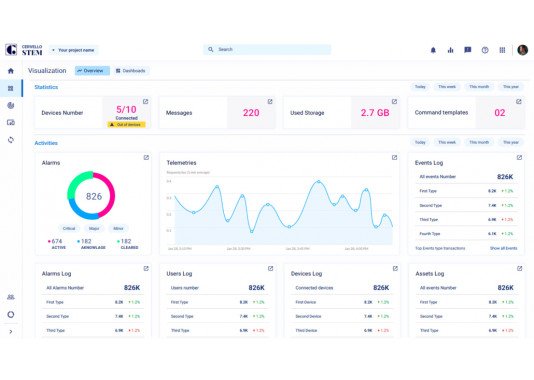
Task: Select the dashboard grid sidebar icon
Action: pos(11,88)
